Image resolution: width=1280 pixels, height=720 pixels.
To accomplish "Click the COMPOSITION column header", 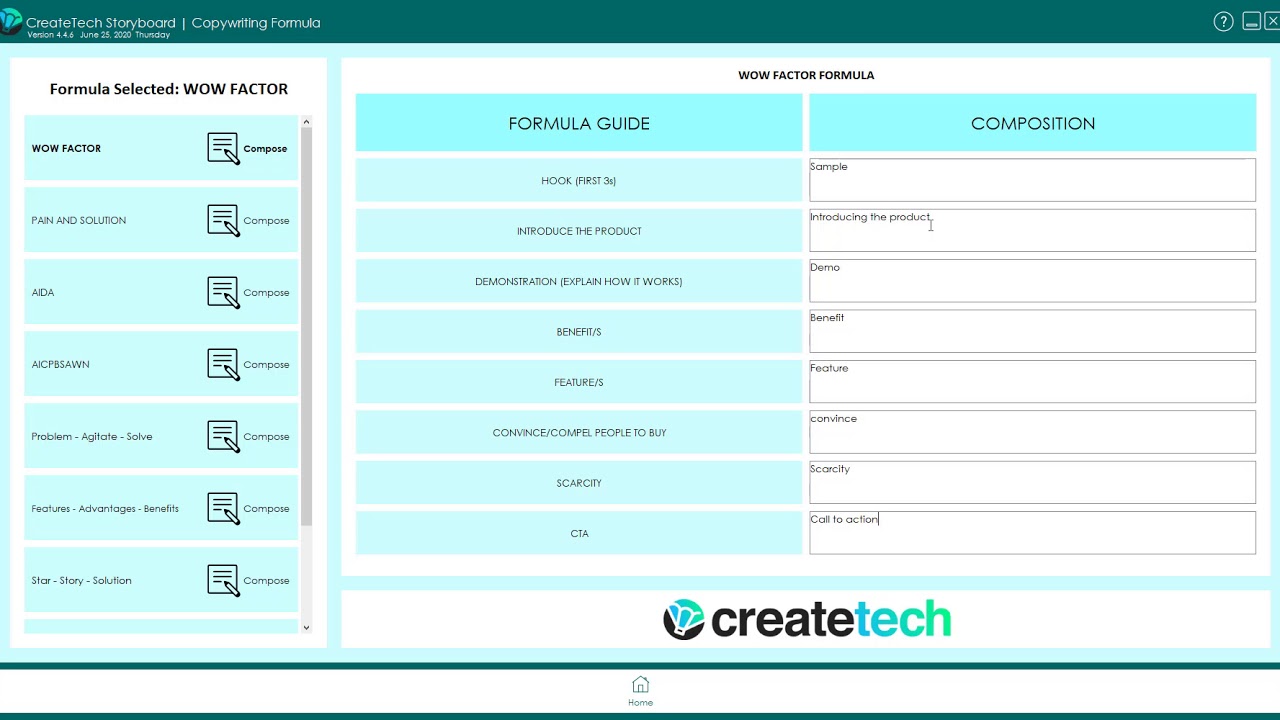I will 1032,123.
